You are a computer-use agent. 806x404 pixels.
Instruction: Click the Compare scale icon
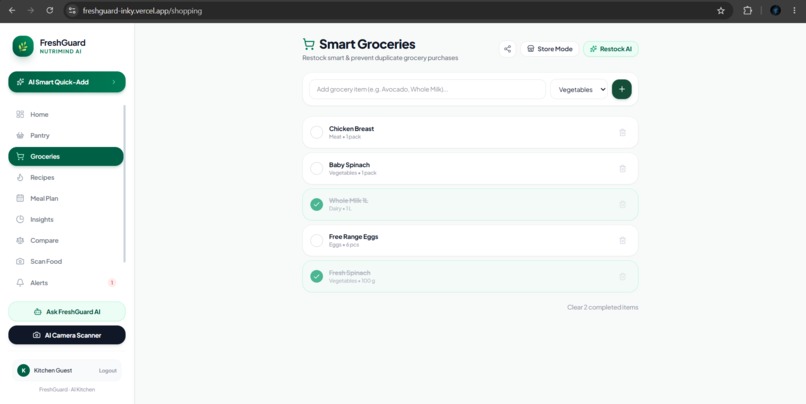pos(20,240)
